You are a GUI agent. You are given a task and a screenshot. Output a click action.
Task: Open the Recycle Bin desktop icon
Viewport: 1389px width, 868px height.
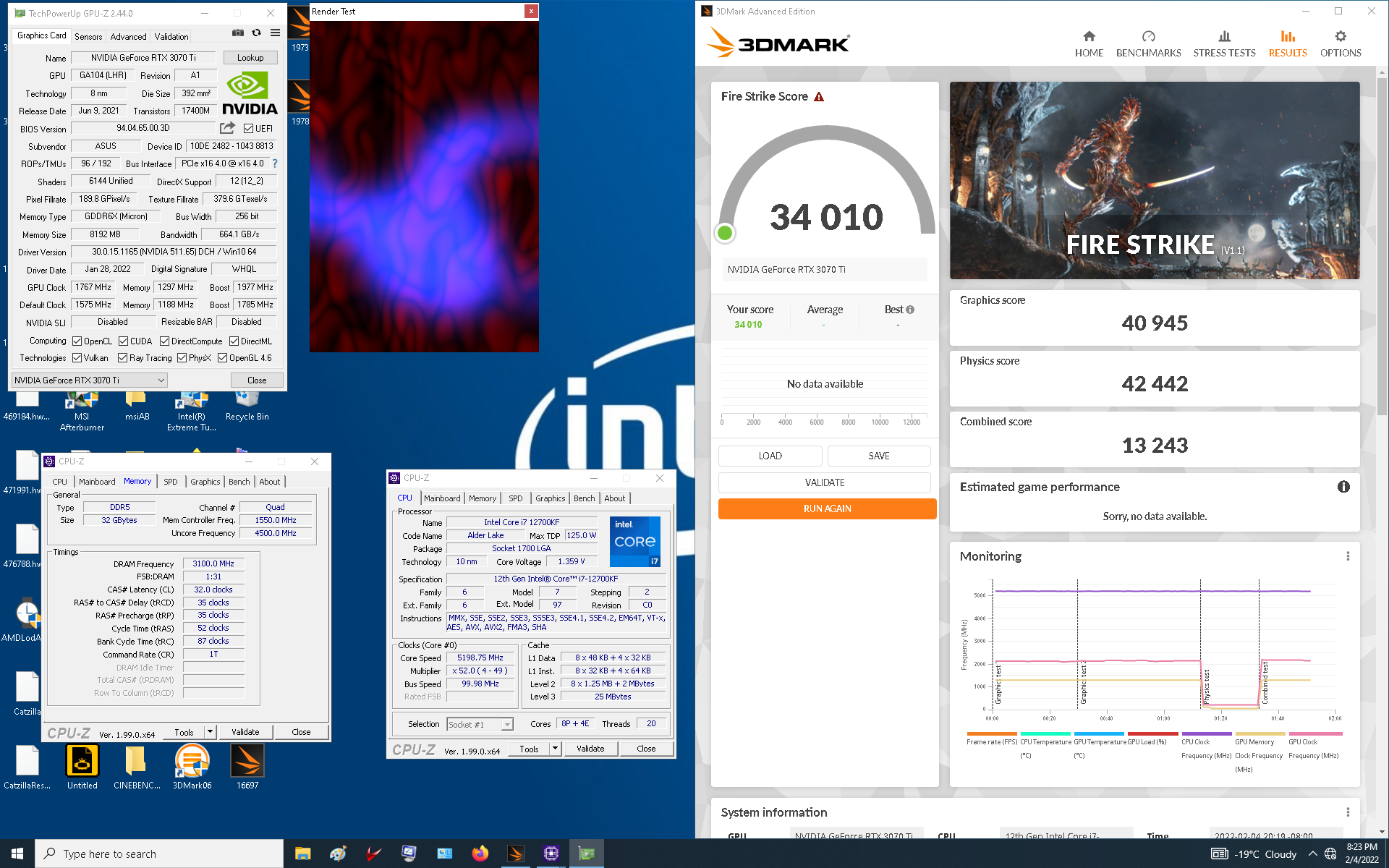(x=247, y=407)
